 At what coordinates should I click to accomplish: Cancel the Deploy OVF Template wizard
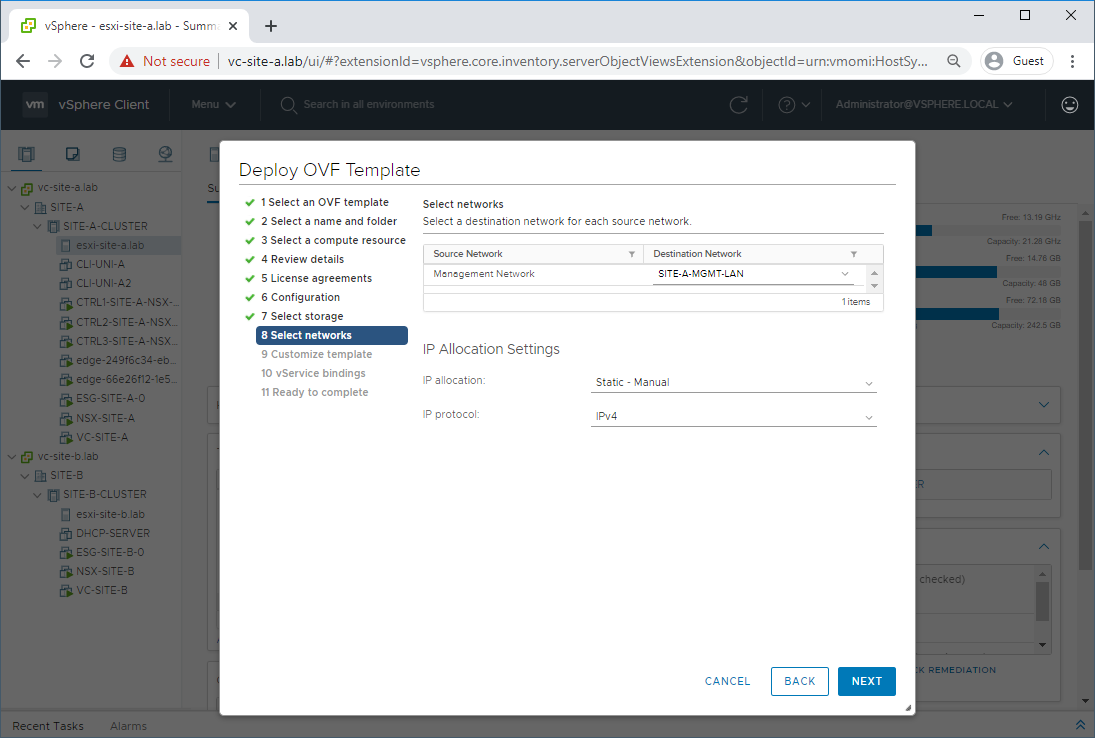pyautogui.click(x=727, y=681)
